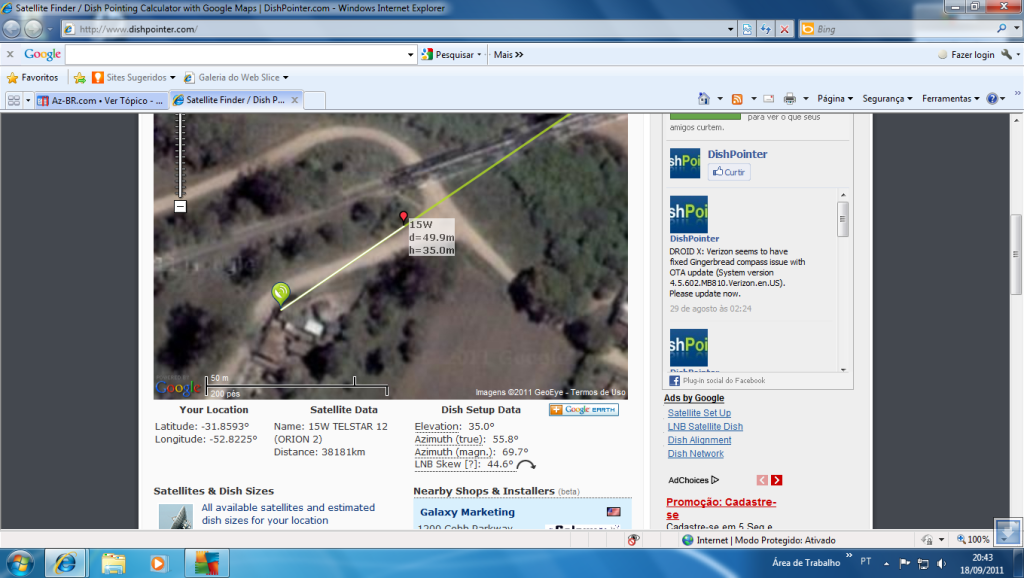Click the Print icon in command bar
The width and height of the screenshot is (1024, 578).
790,99
